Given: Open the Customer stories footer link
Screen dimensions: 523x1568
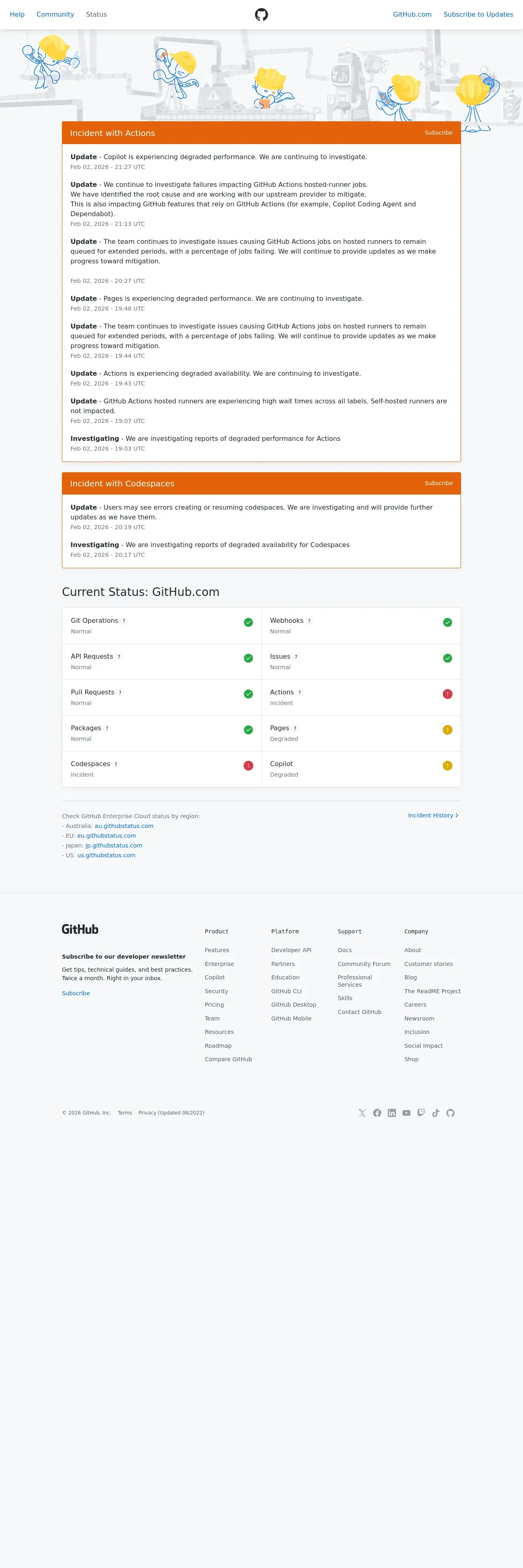Looking at the screenshot, I should pos(429,964).
